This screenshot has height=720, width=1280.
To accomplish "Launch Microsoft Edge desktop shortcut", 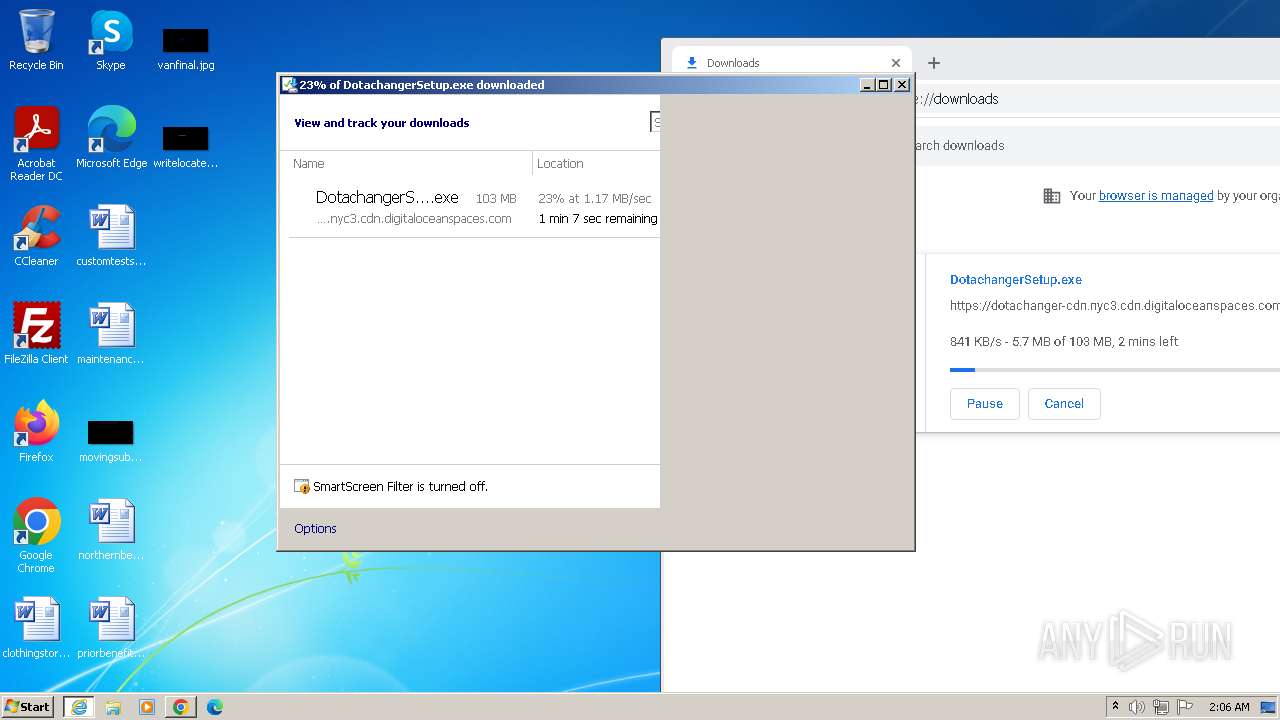I will (x=111, y=137).
